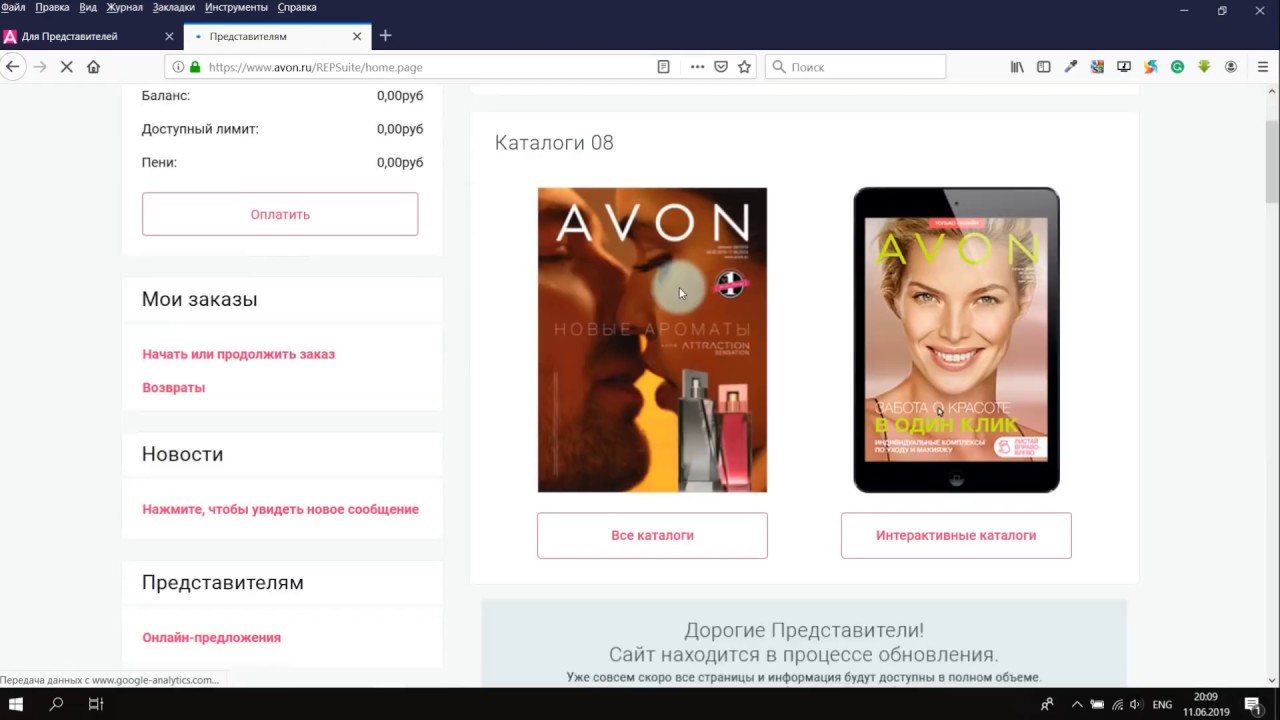The image size is (1280, 720).
Task: Activate the eyedropper color picker extension
Action: [1071, 67]
